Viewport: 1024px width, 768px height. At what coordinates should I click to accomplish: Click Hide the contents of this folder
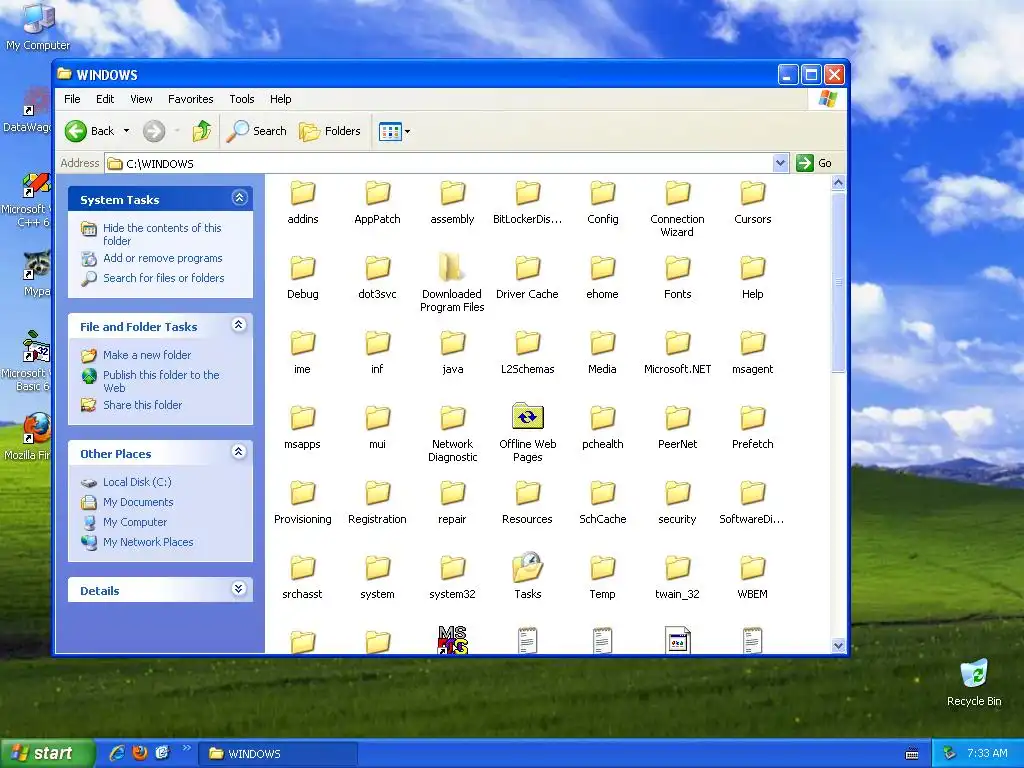point(162,234)
